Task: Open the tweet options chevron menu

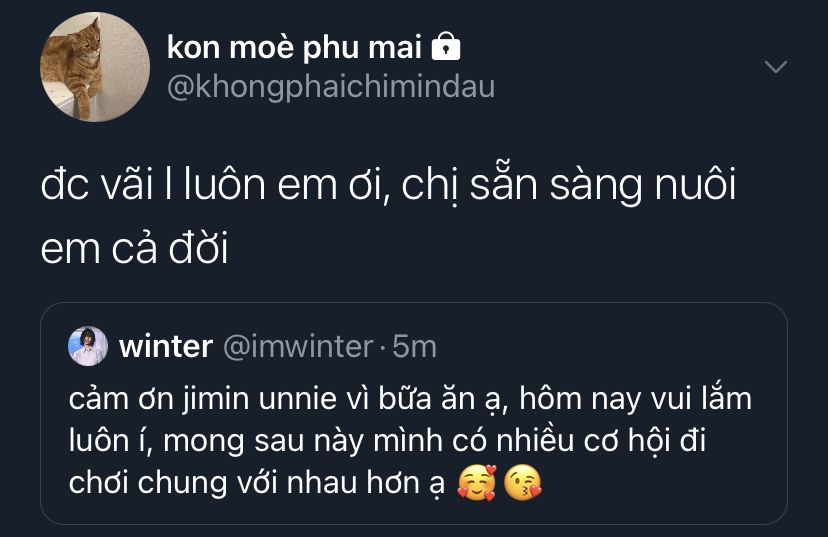Action: (775, 67)
